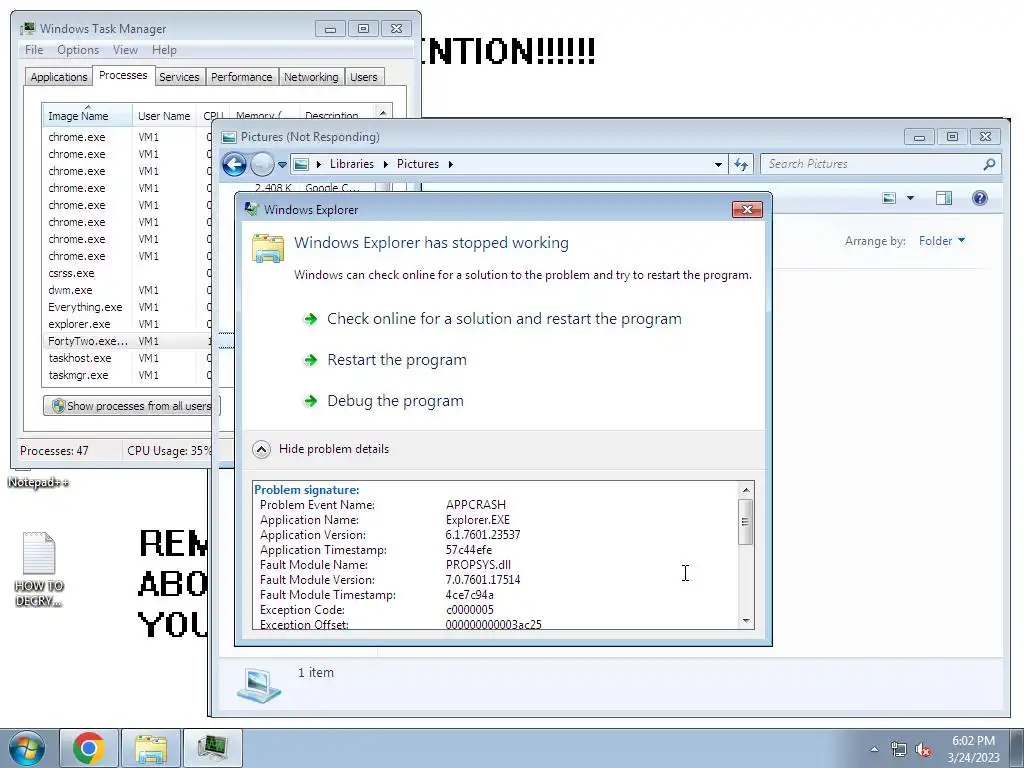Switch to the Networking tab

coord(311,77)
